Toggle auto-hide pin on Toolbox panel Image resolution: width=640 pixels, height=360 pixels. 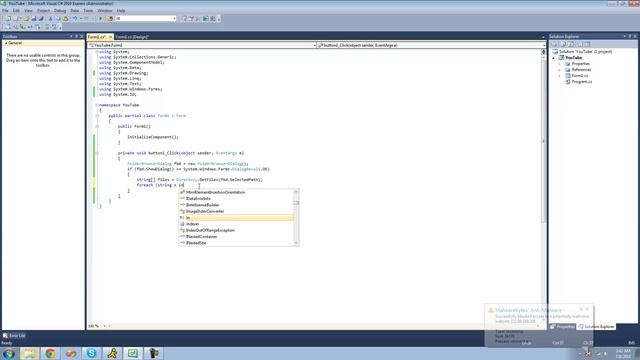[76, 36]
